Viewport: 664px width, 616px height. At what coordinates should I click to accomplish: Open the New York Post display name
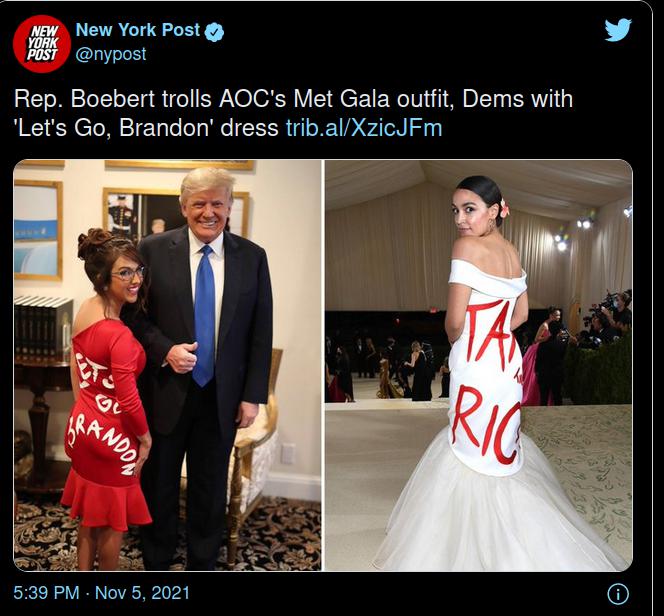pos(138,30)
